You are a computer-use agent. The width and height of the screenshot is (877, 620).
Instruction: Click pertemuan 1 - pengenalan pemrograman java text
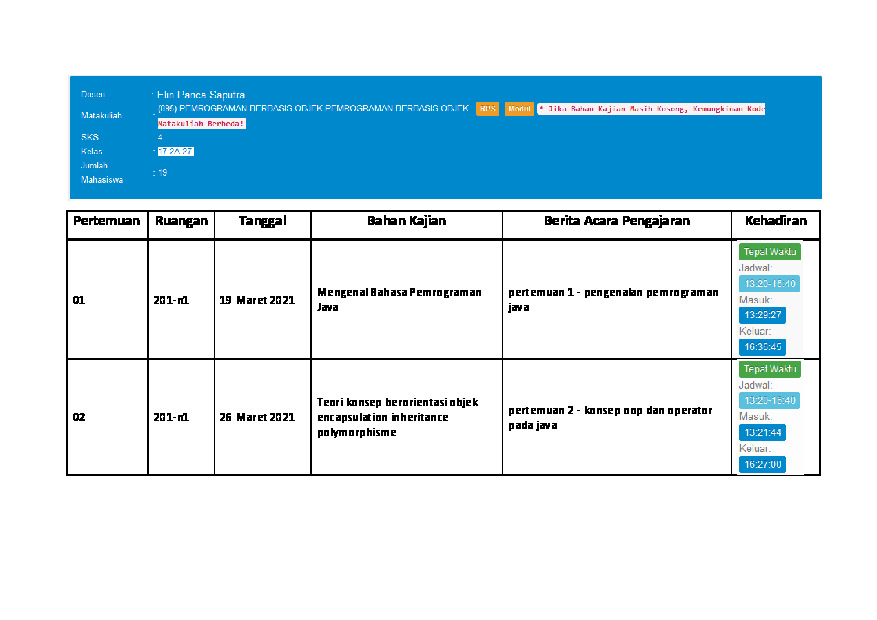[614, 300]
